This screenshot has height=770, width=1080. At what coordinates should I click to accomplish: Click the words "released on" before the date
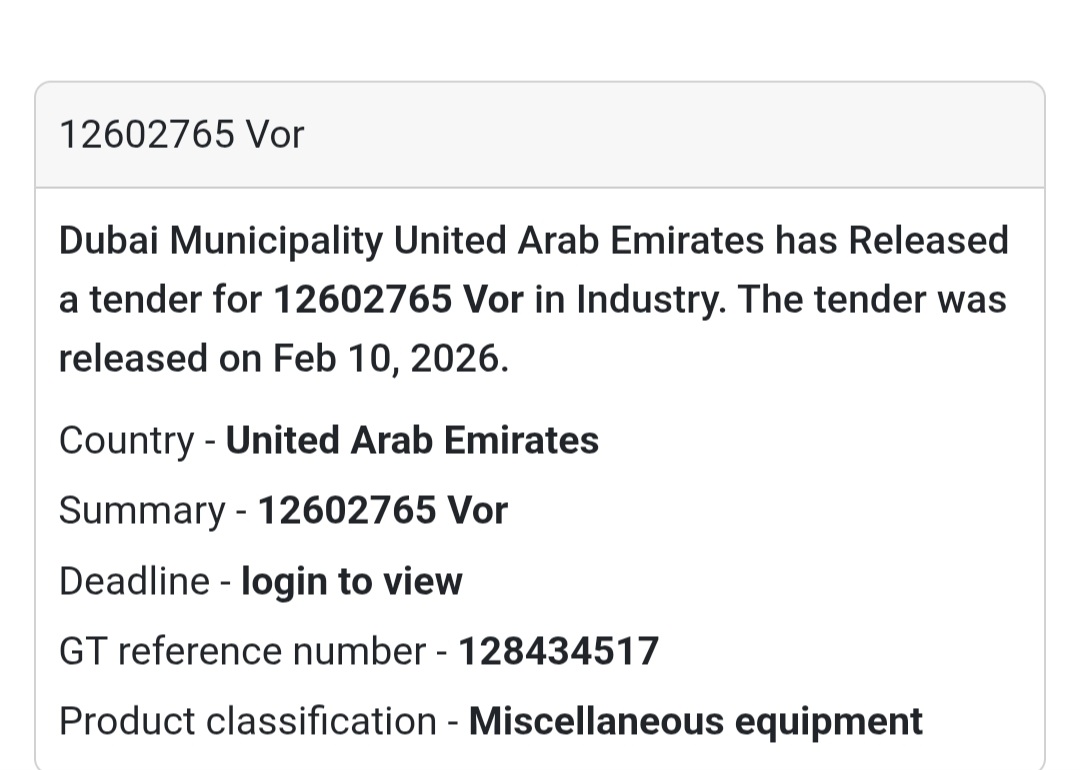(160, 359)
